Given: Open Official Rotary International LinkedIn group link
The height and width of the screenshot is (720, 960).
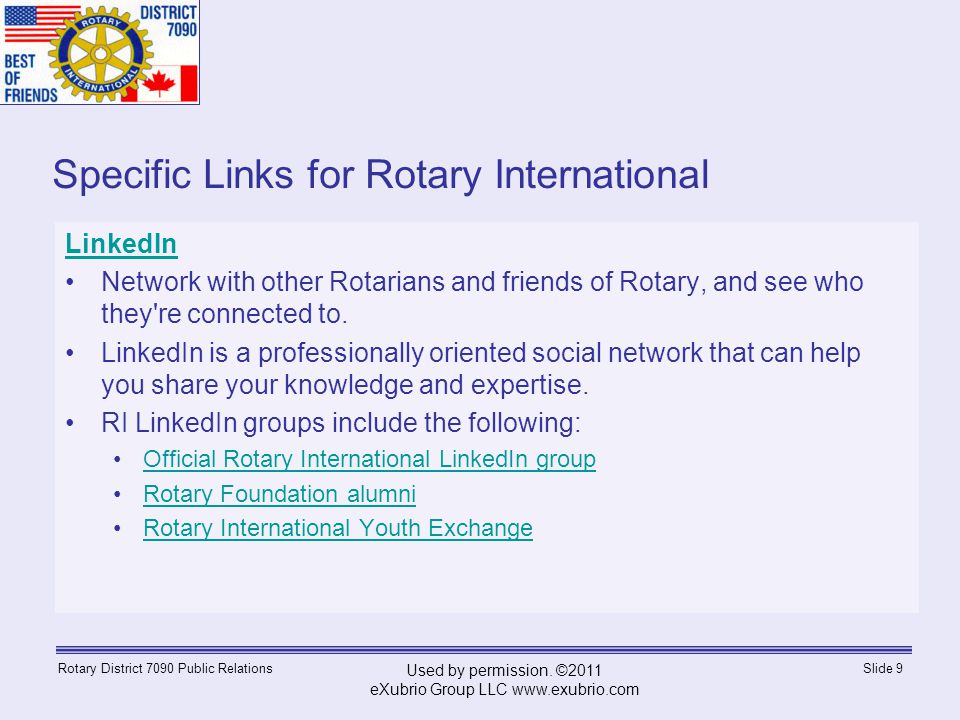Looking at the screenshot, I should 369,459.
